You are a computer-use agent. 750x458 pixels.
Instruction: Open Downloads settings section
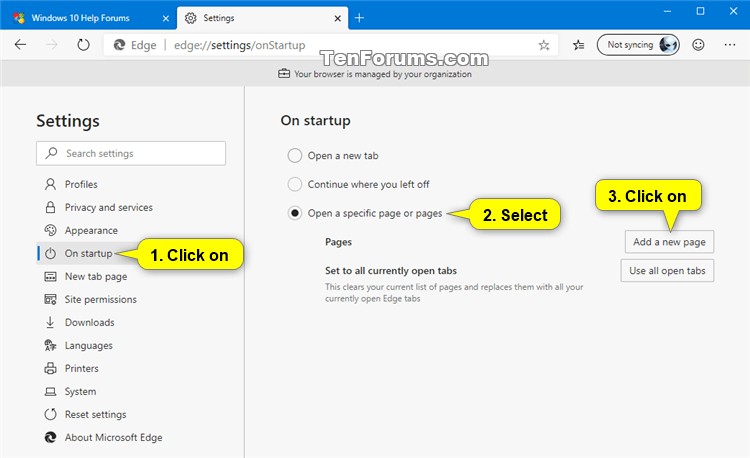click(x=89, y=322)
